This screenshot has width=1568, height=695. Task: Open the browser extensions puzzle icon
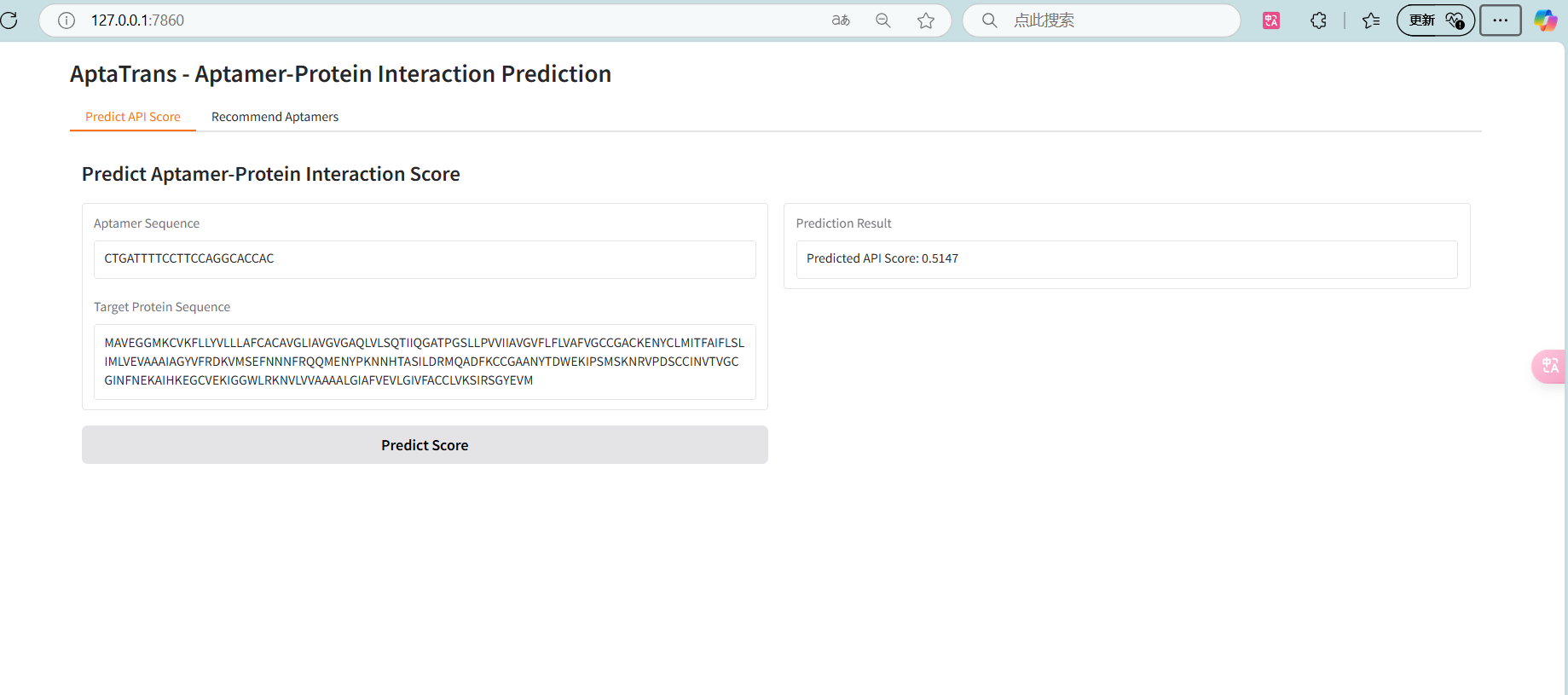1318,20
